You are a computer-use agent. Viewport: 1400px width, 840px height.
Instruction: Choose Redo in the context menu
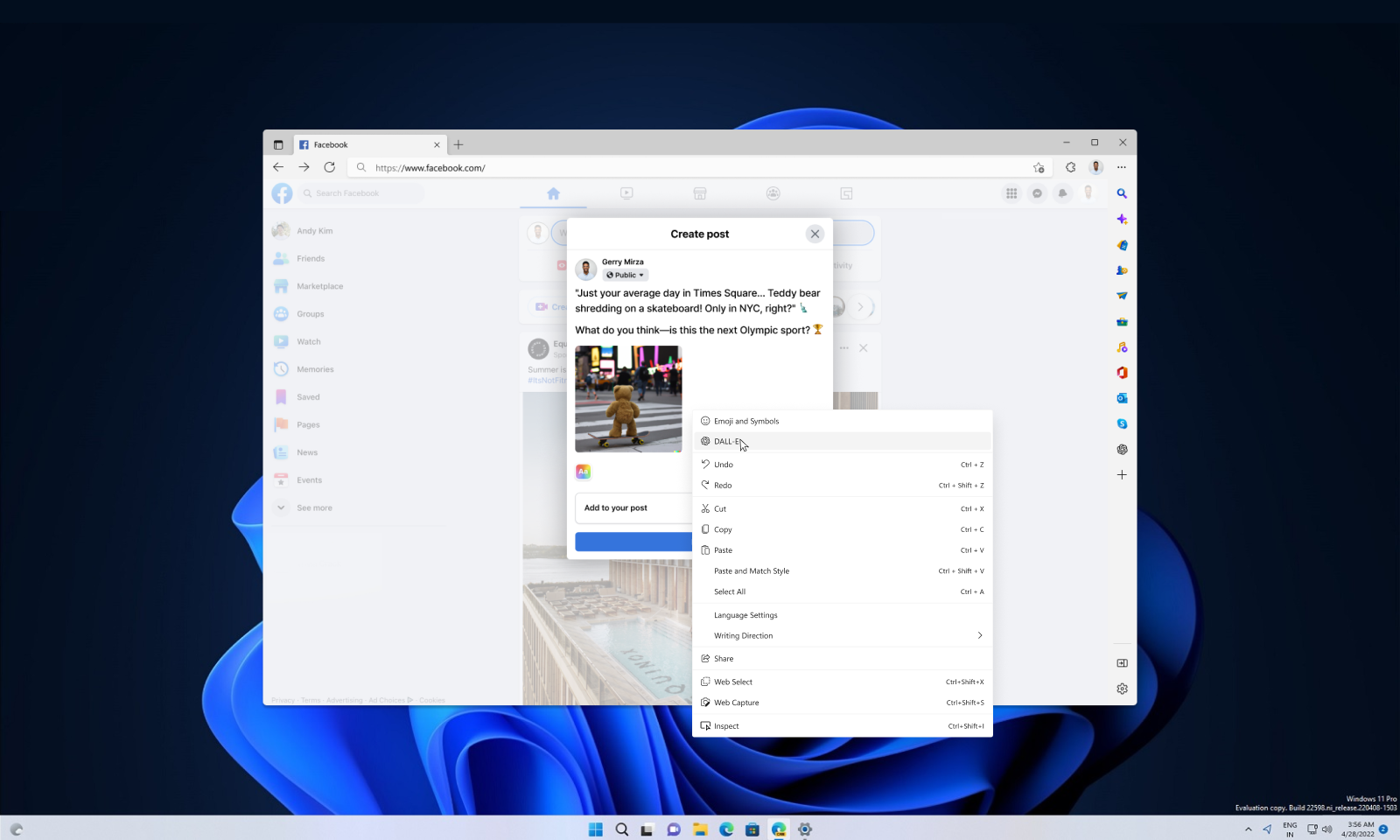[x=842, y=485]
